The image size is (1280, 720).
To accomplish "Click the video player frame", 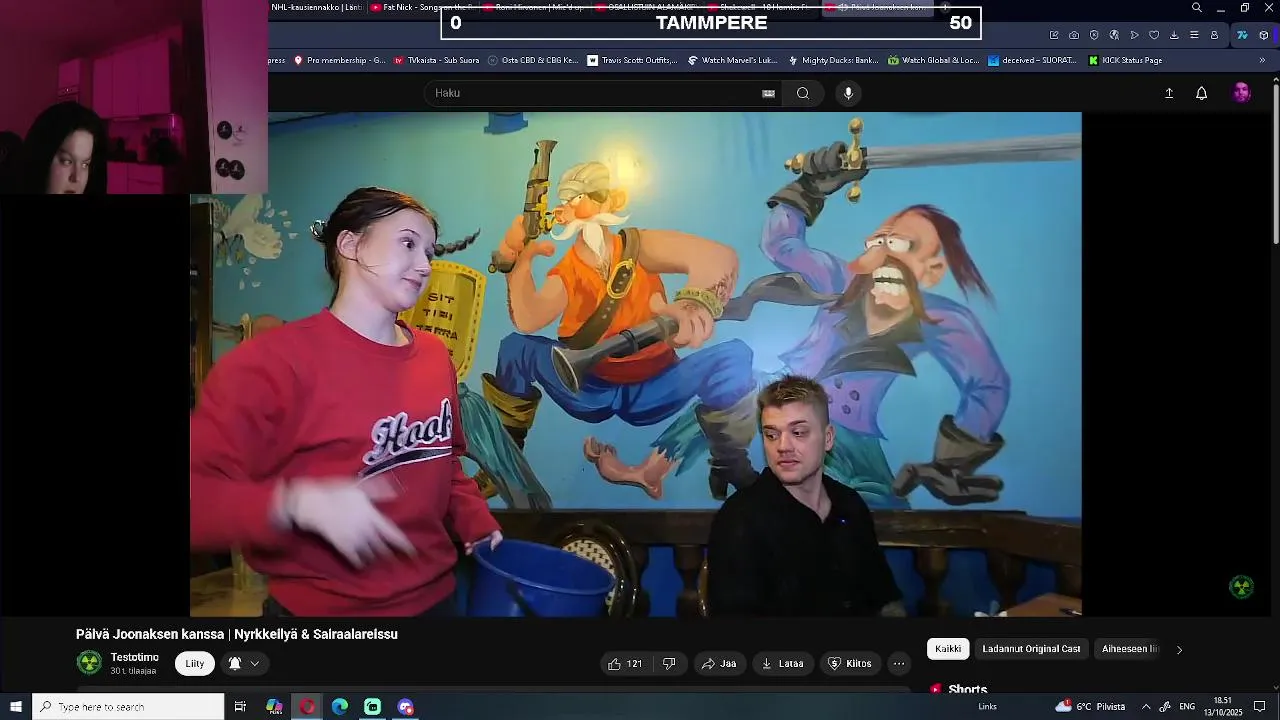I will tap(636, 364).
